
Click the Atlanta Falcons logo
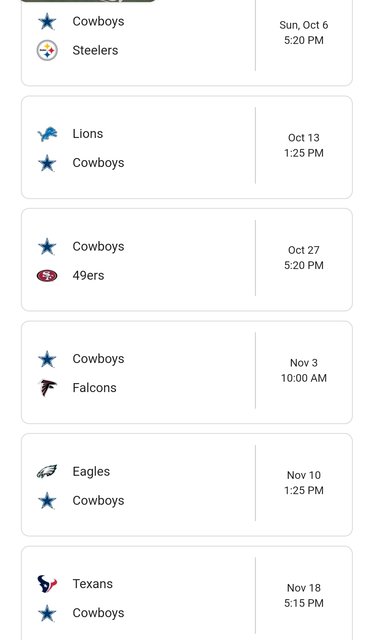point(47,388)
